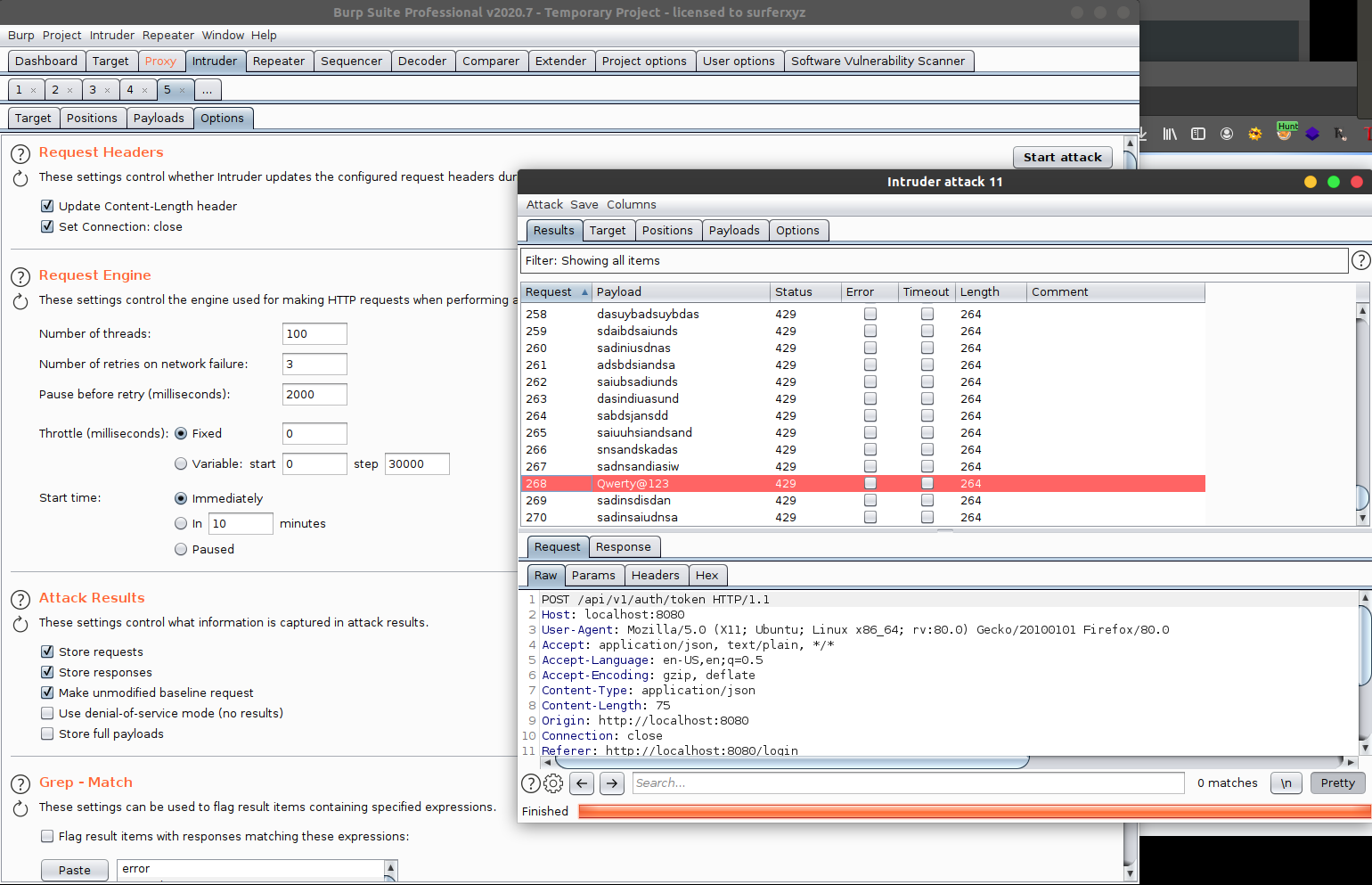Go to next search match arrow
This screenshot has width=1372, height=885.
pyautogui.click(x=612, y=783)
